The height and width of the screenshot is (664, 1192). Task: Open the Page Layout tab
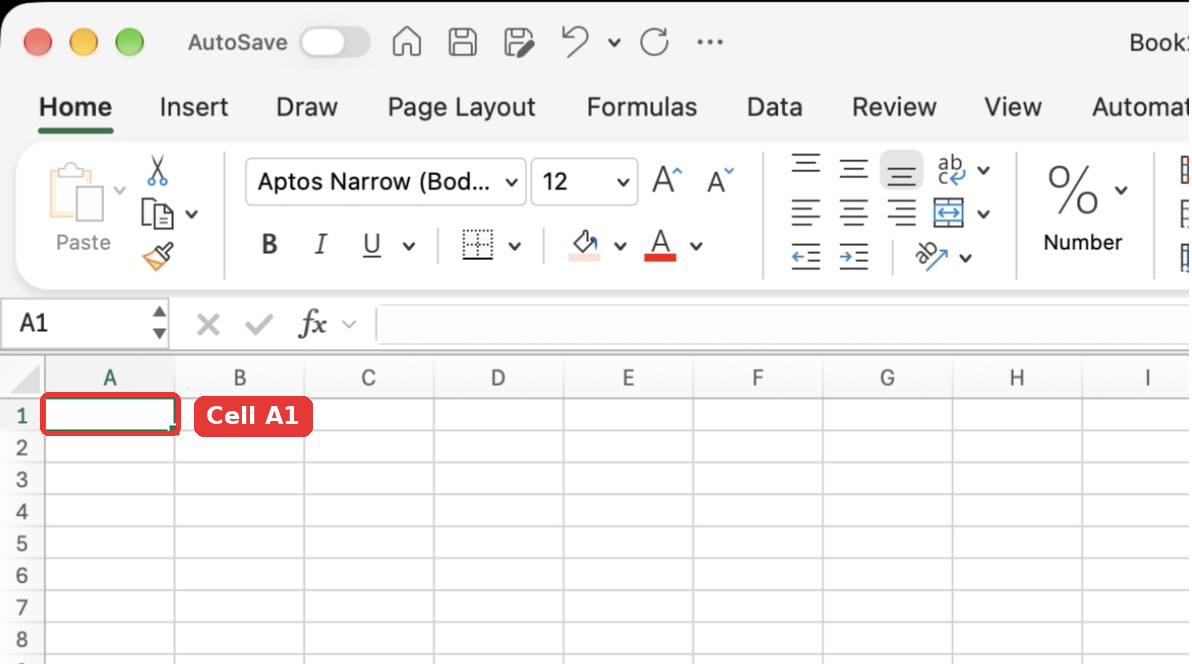pyautogui.click(x=461, y=107)
